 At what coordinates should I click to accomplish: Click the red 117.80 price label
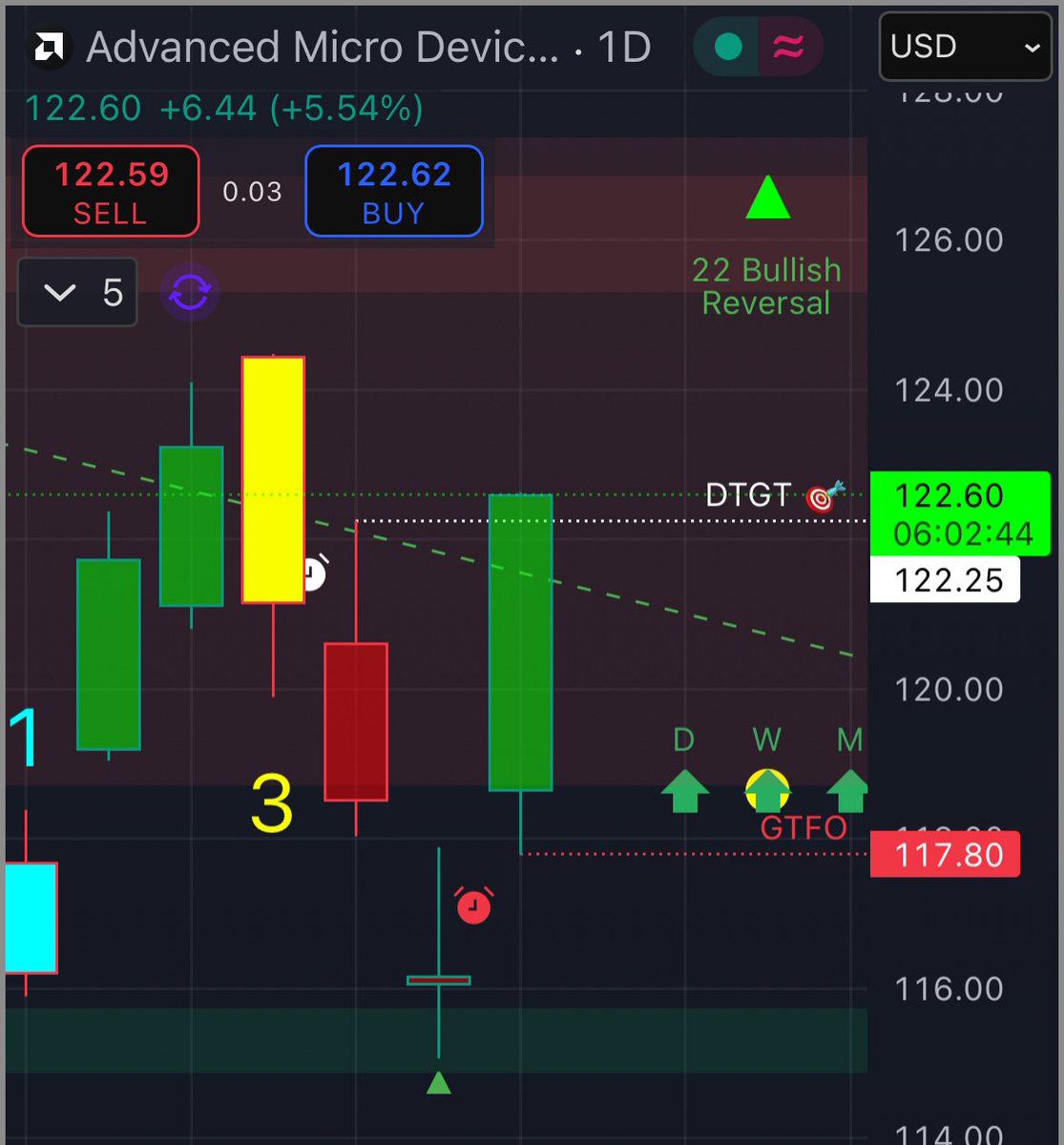pos(945,854)
